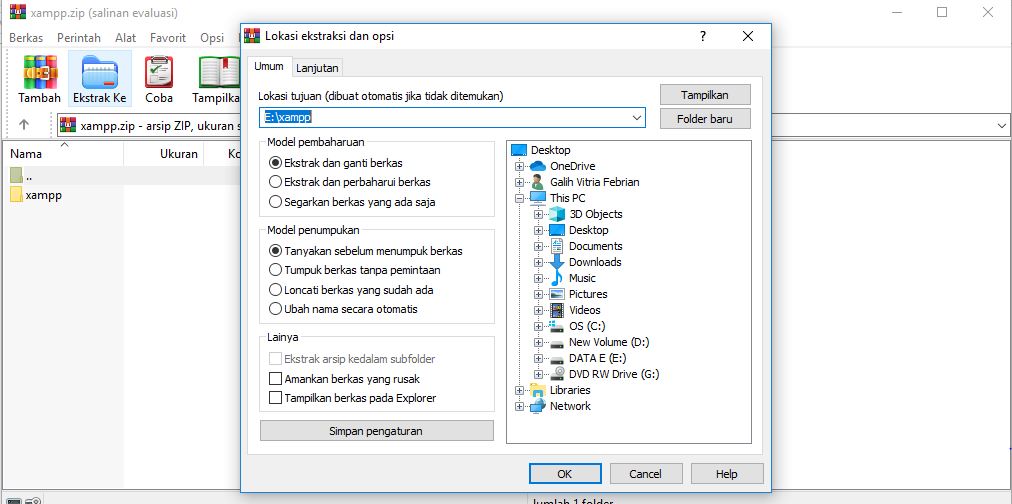This screenshot has height=504, width=1012.
Task: Click the up-one-level arrow icon
Action: [24, 125]
